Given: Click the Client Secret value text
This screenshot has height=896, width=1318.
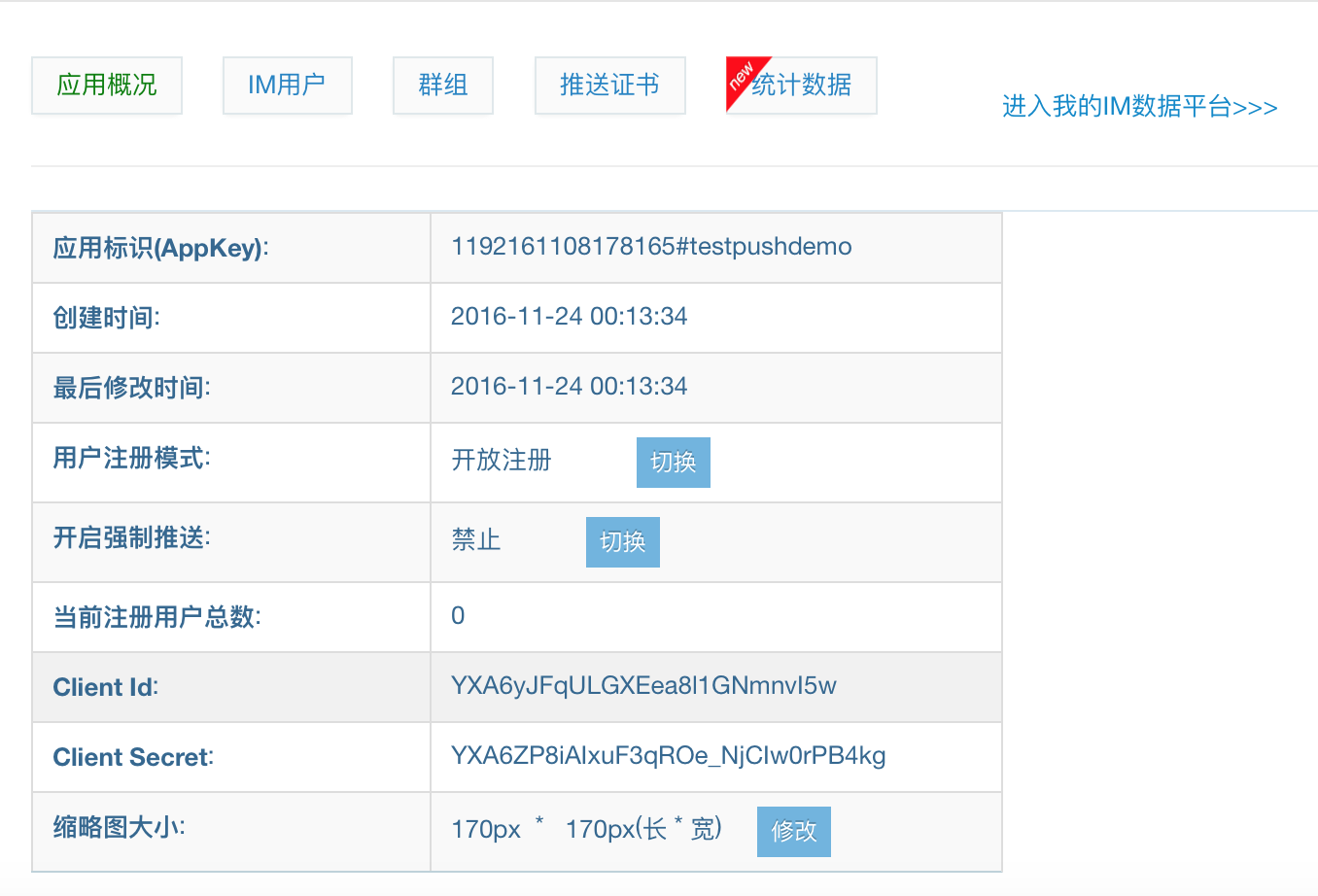Looking at the screenshot, I should [x=668, y=756].
